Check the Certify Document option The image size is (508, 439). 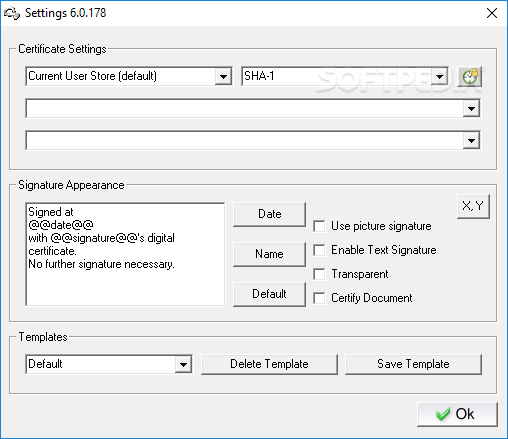coord(319,298)
